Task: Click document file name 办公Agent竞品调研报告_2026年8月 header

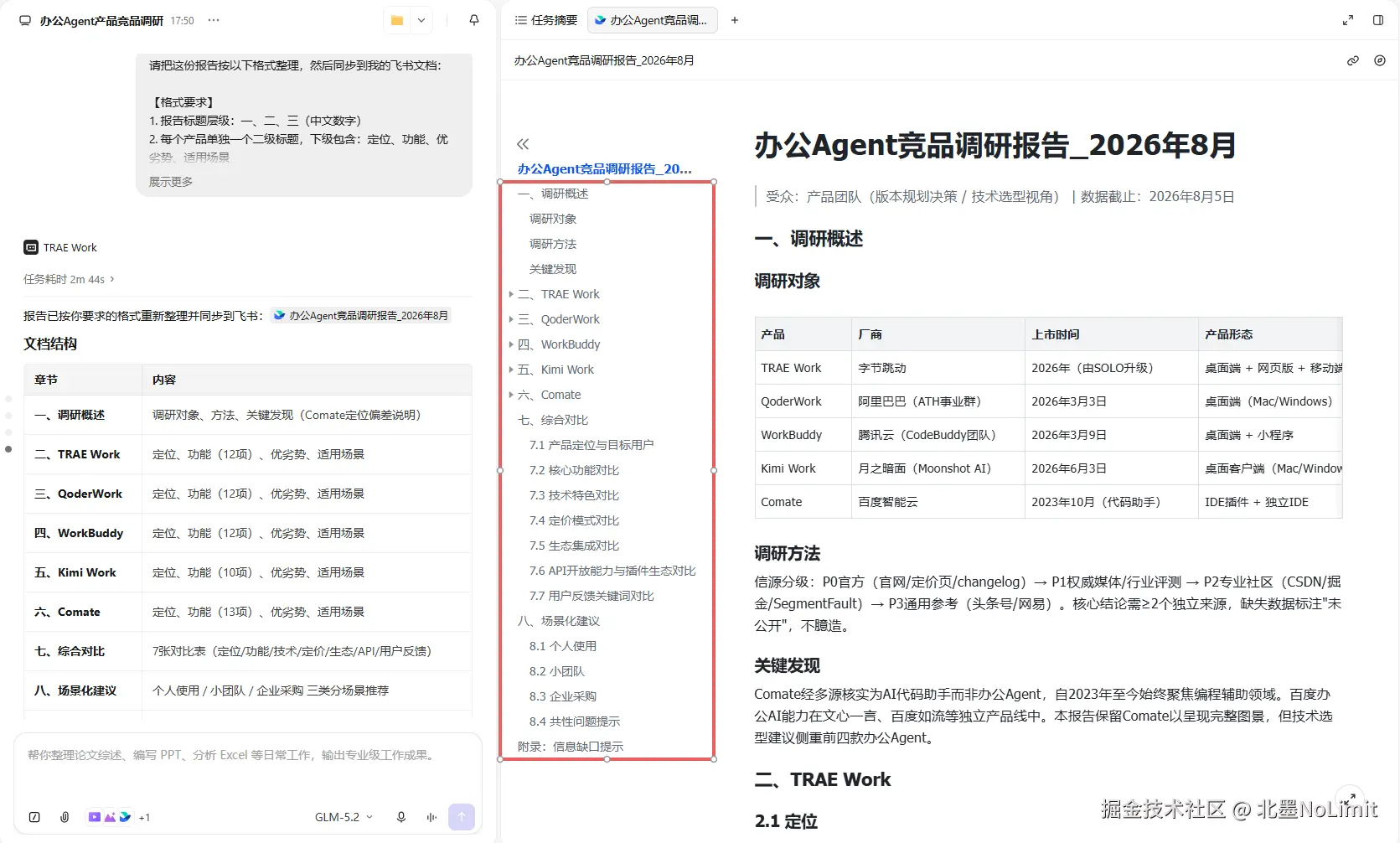Action: tap(604, 60)
